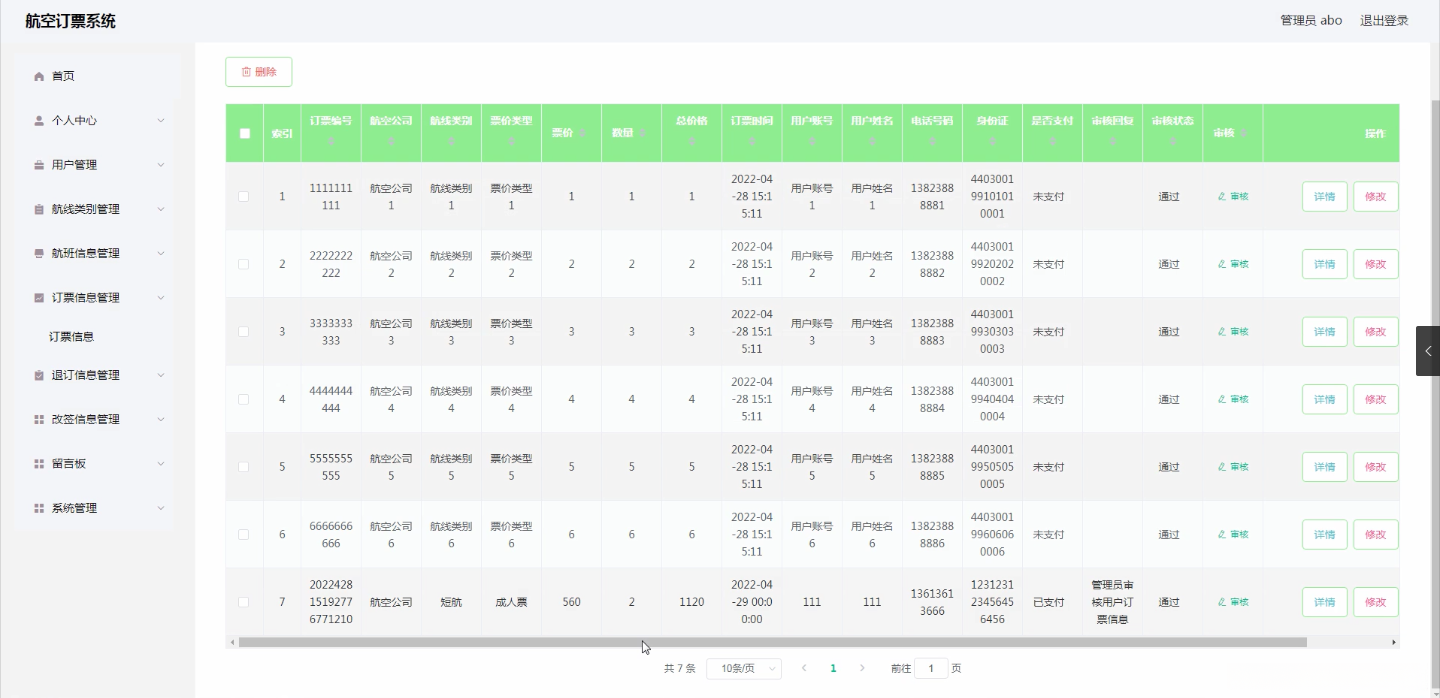
Task: Click the 前往 page number input field
Action: (x=931, y=668)
